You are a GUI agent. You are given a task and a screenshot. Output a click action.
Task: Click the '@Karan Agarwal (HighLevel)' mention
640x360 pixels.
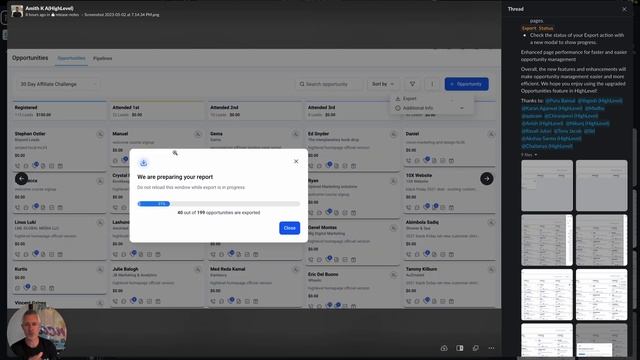[551, 108]
